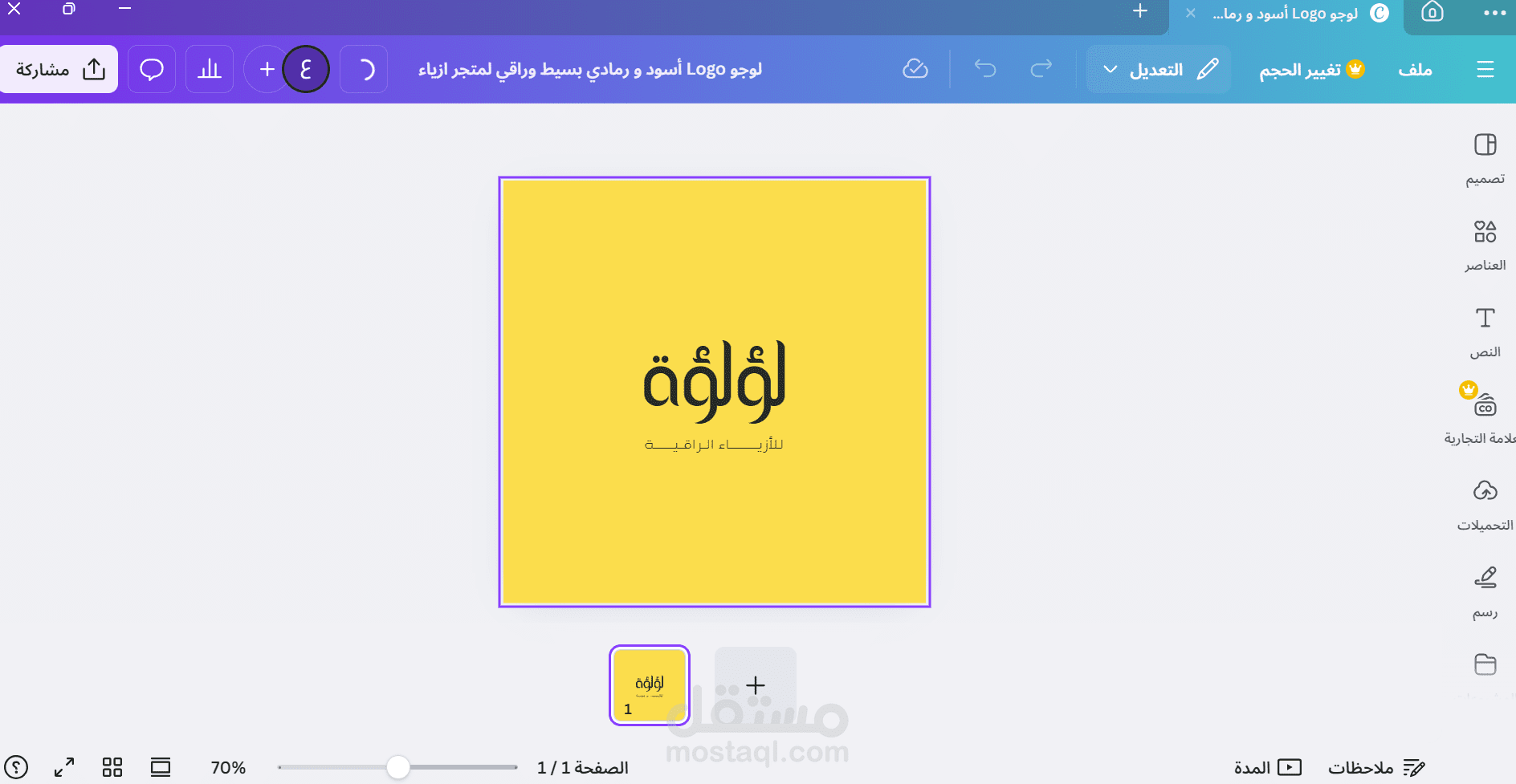Image resolution: width=1516 pixels, height=784 pixels.
Task: Click the undo arrow
Action: tap(985, 69)
